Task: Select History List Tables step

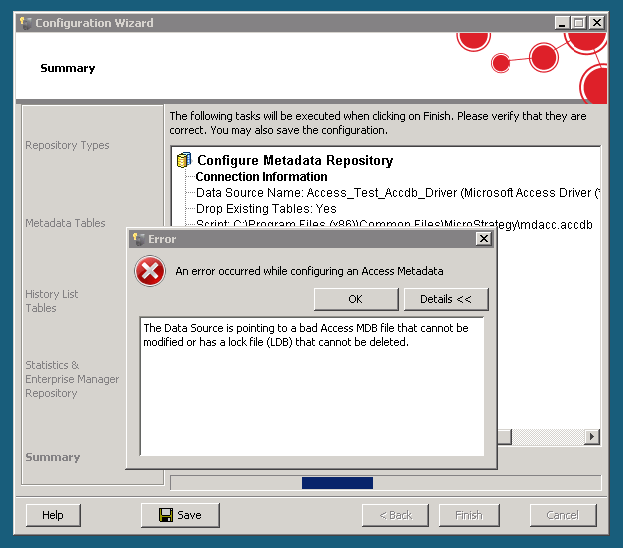Action: point(52,301)
